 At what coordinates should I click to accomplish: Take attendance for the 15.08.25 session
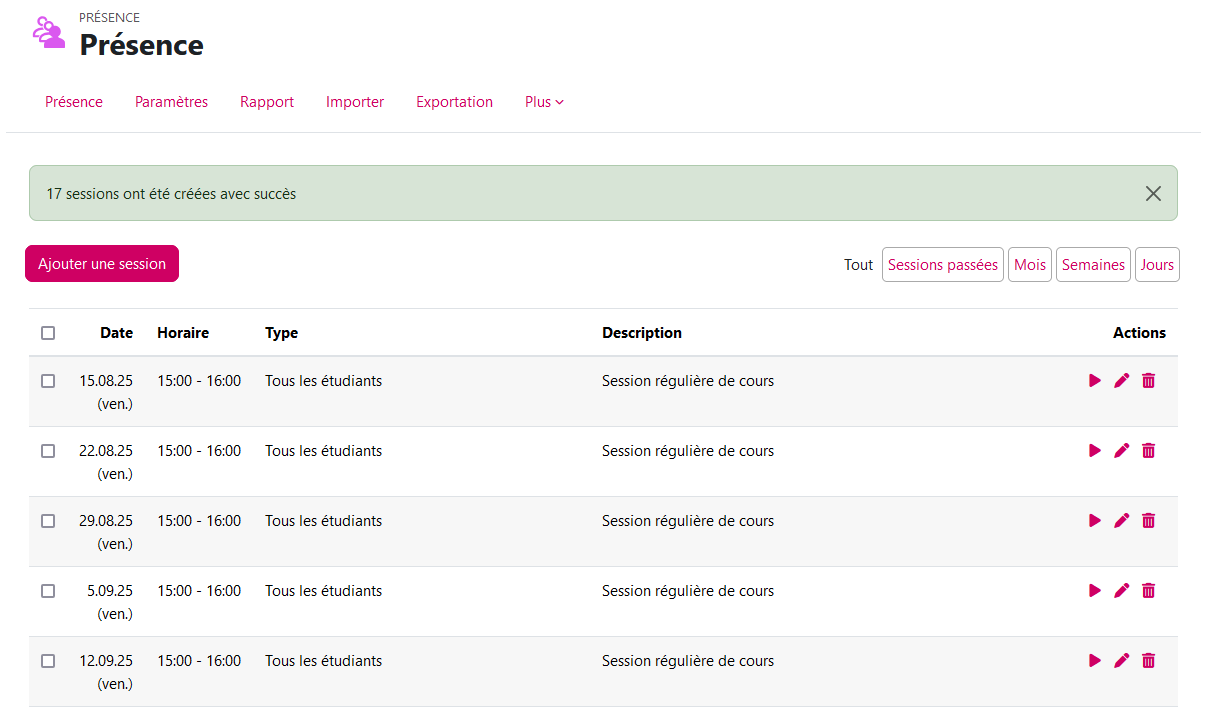coord(1095,381)
